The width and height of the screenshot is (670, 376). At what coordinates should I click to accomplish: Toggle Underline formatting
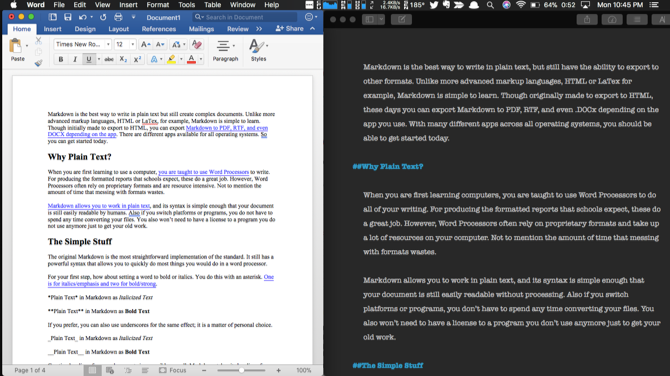[x=88, y=59]
